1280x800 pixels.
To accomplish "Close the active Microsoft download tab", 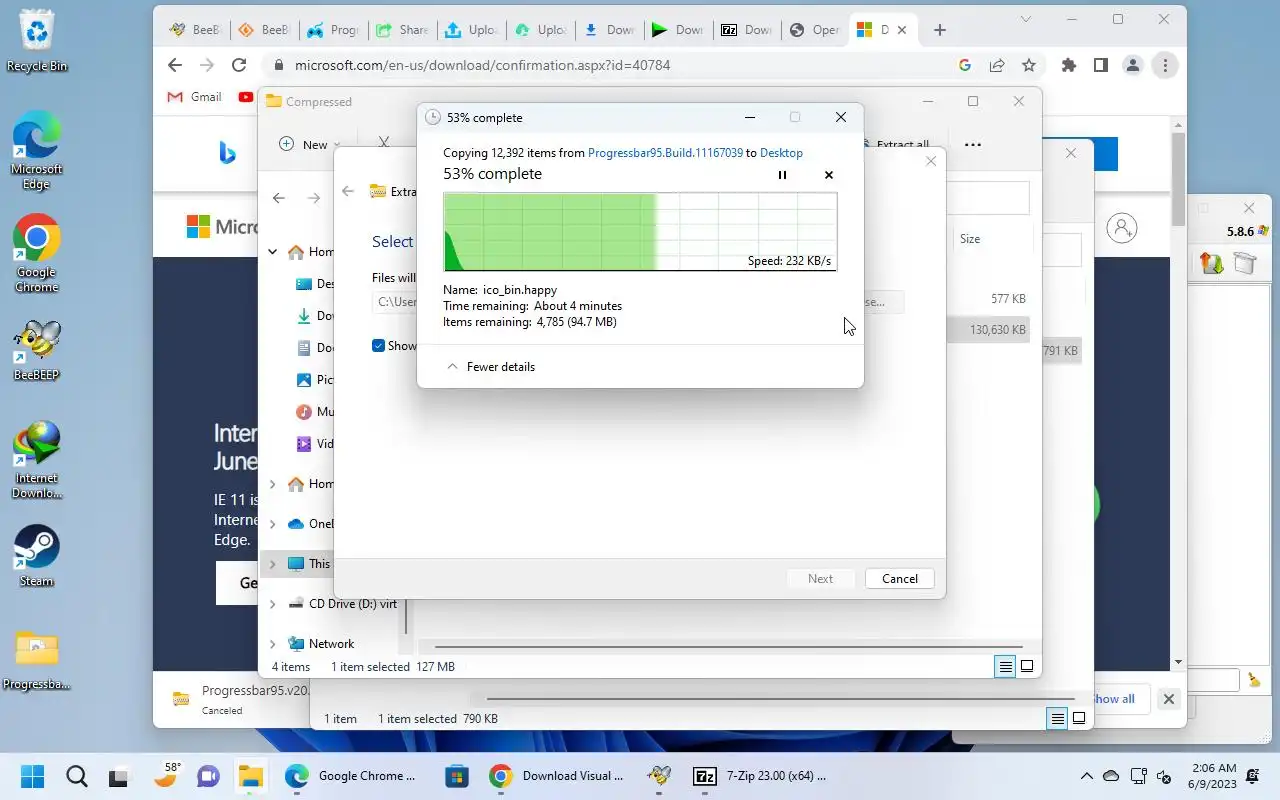I will point(902,30).
